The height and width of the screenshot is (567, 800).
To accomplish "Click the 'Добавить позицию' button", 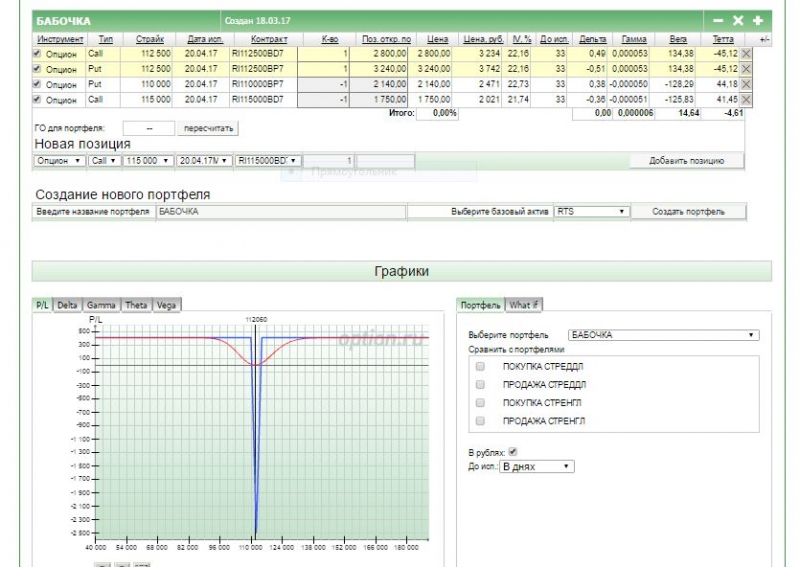I will click(x=685, y=160).
